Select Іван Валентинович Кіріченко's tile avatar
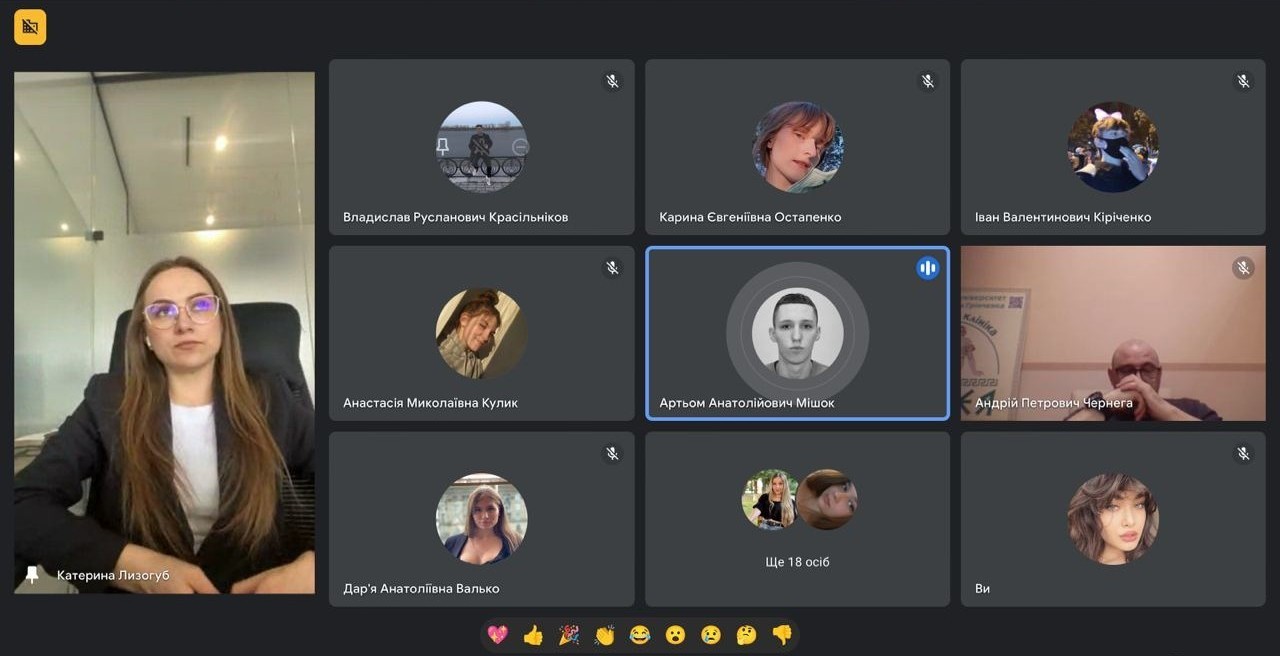This screenshot has width=1280, height=656. pyautogui.click(x=1113, y=147)
